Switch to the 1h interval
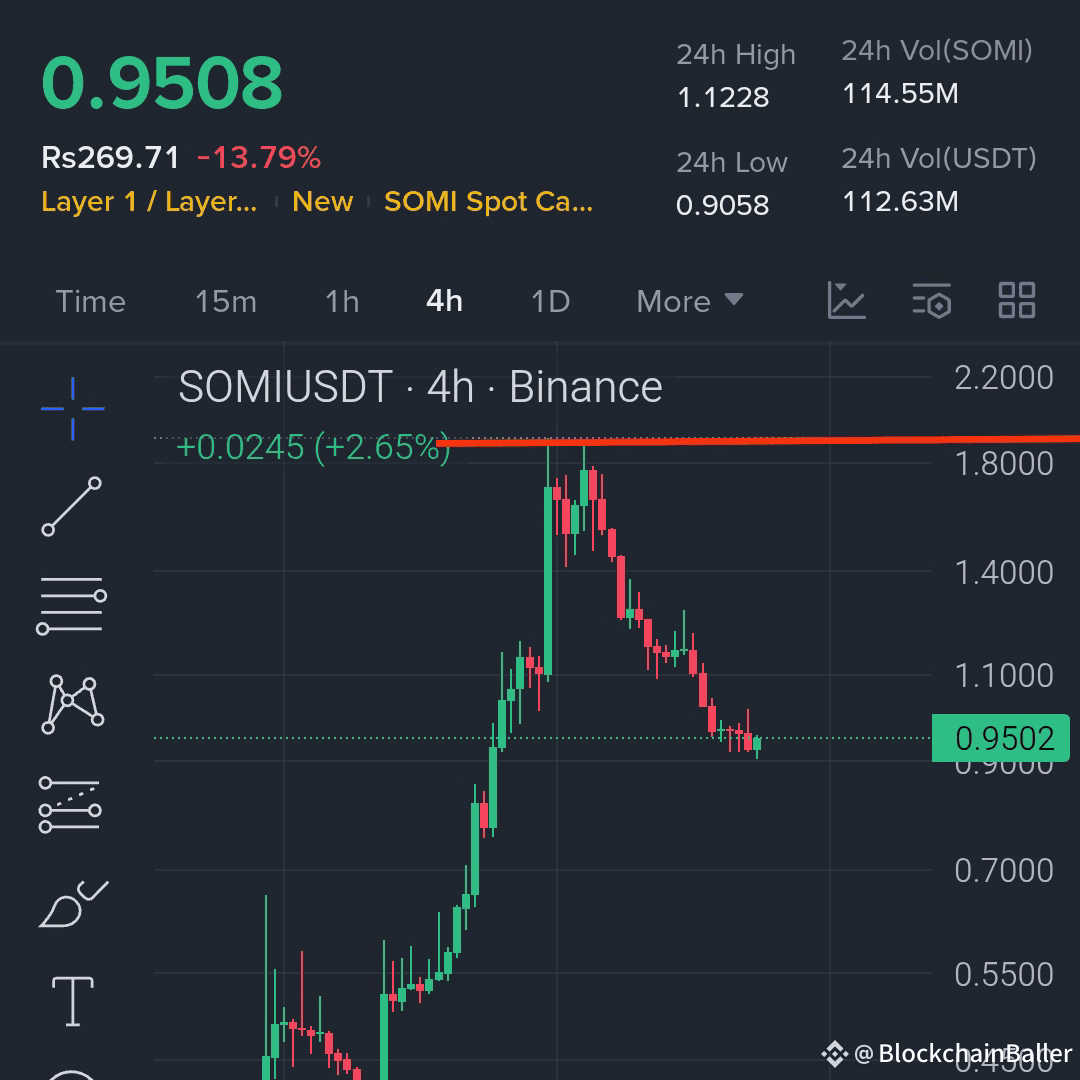Viewport: 1080px width, 1080px height. tap(342, 302)
